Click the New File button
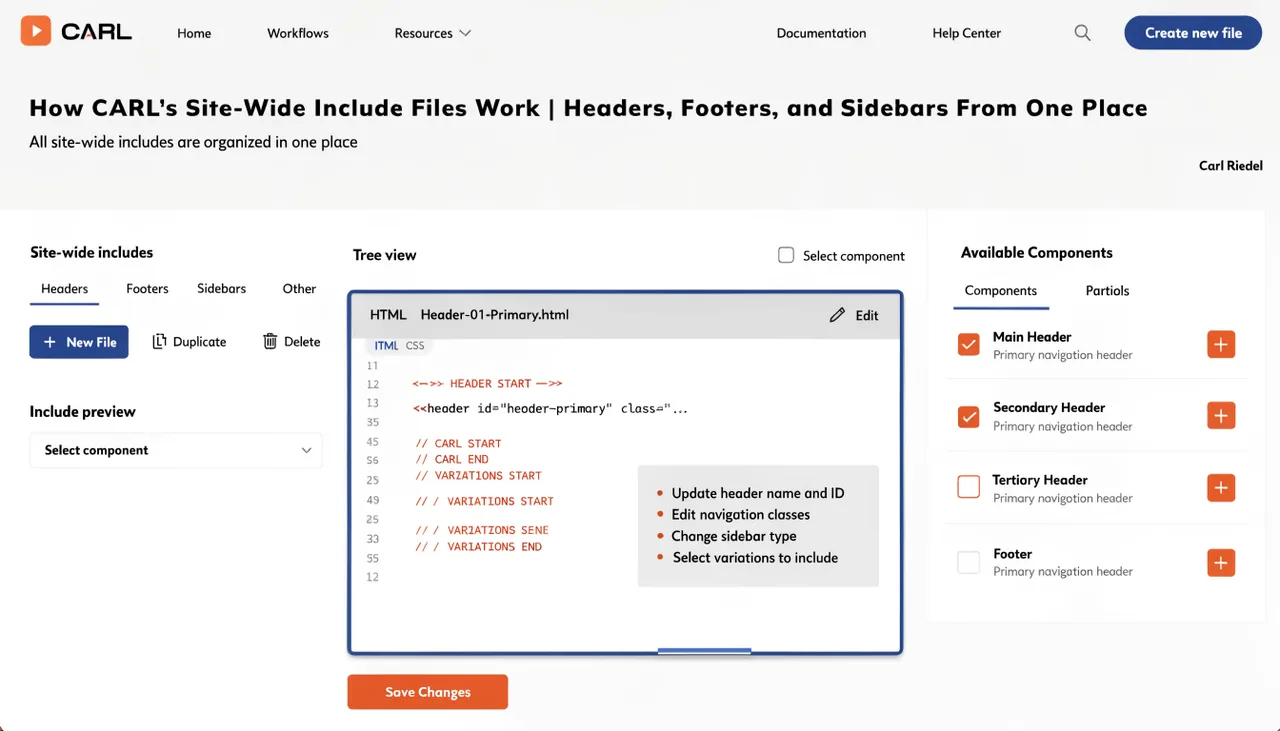 (79, 342)
